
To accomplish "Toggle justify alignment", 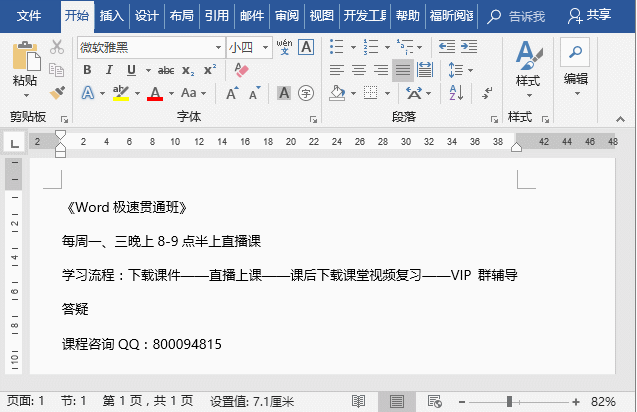I will pos(403,70).
